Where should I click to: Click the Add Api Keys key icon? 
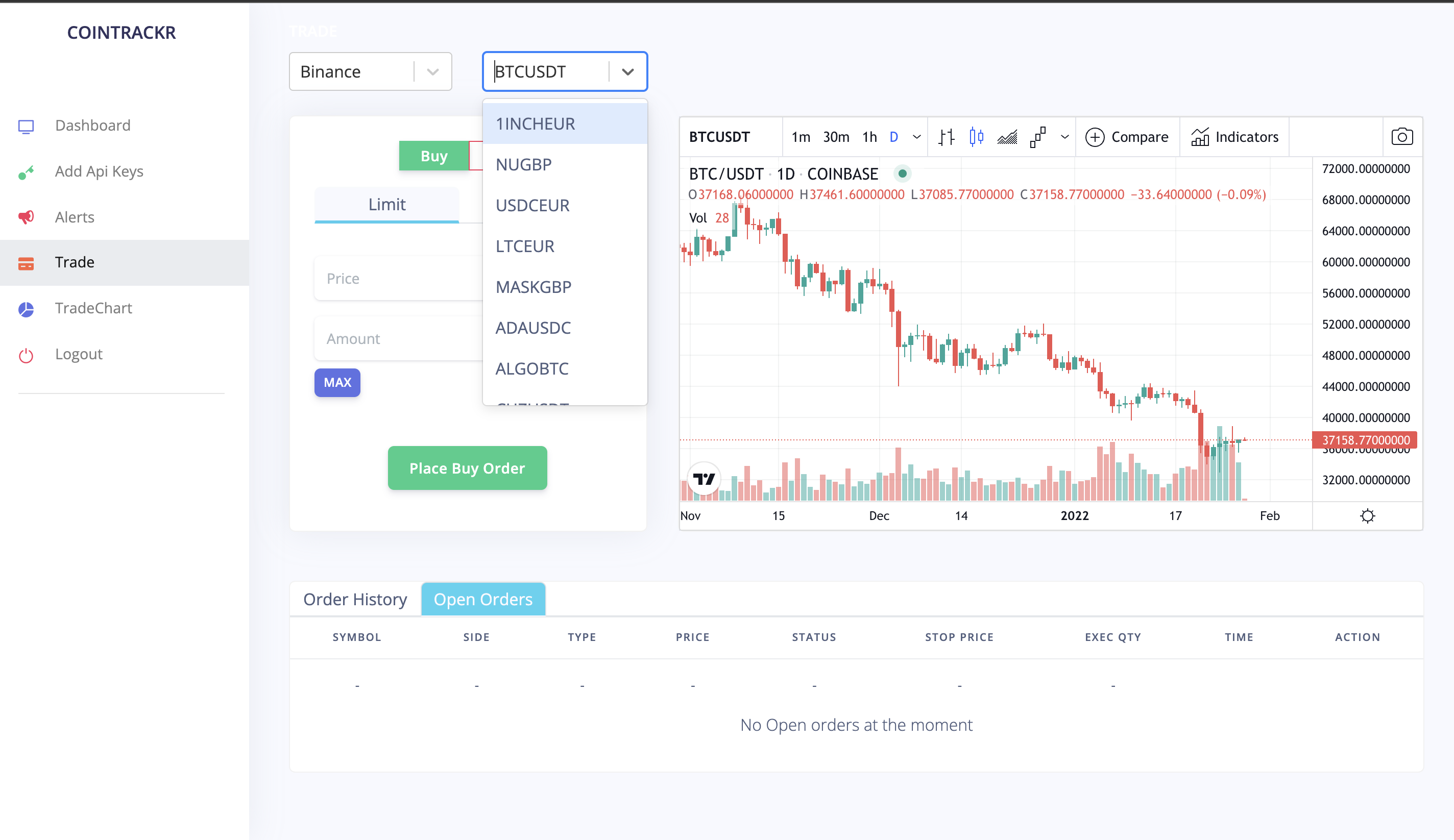(26, 172)
